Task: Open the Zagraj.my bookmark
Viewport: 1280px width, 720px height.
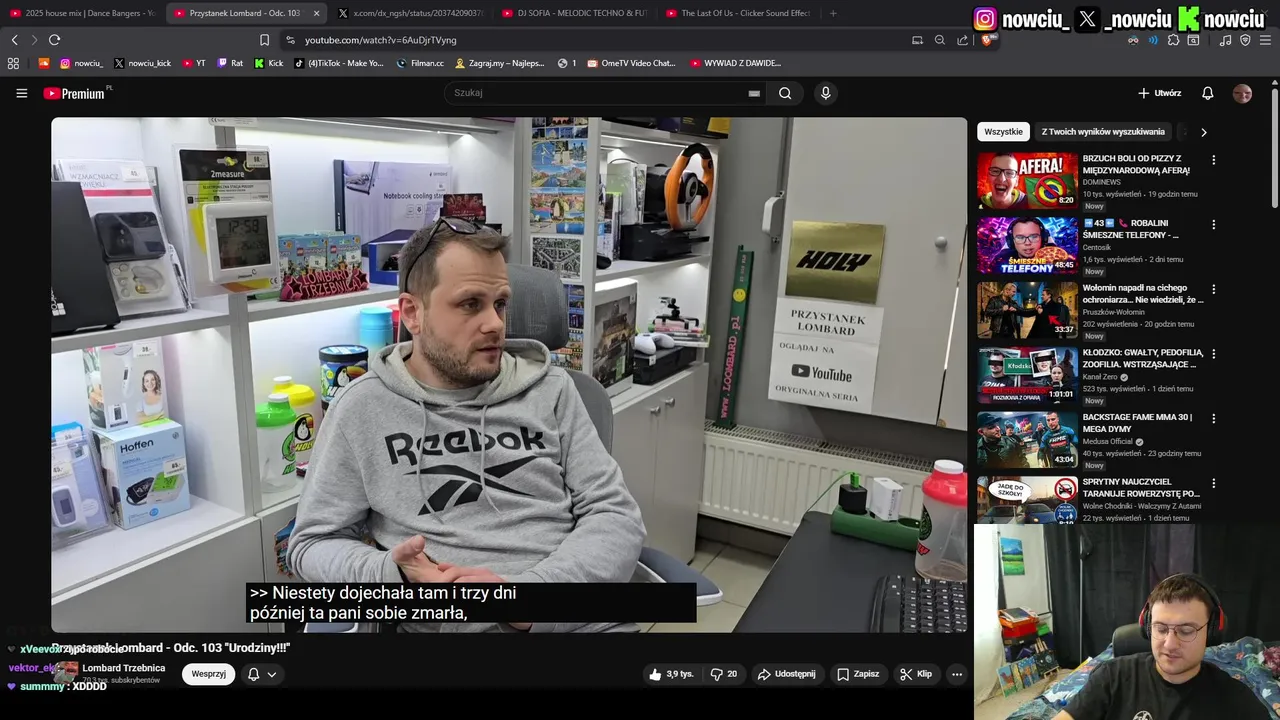Action: click(x=499, y=63)
